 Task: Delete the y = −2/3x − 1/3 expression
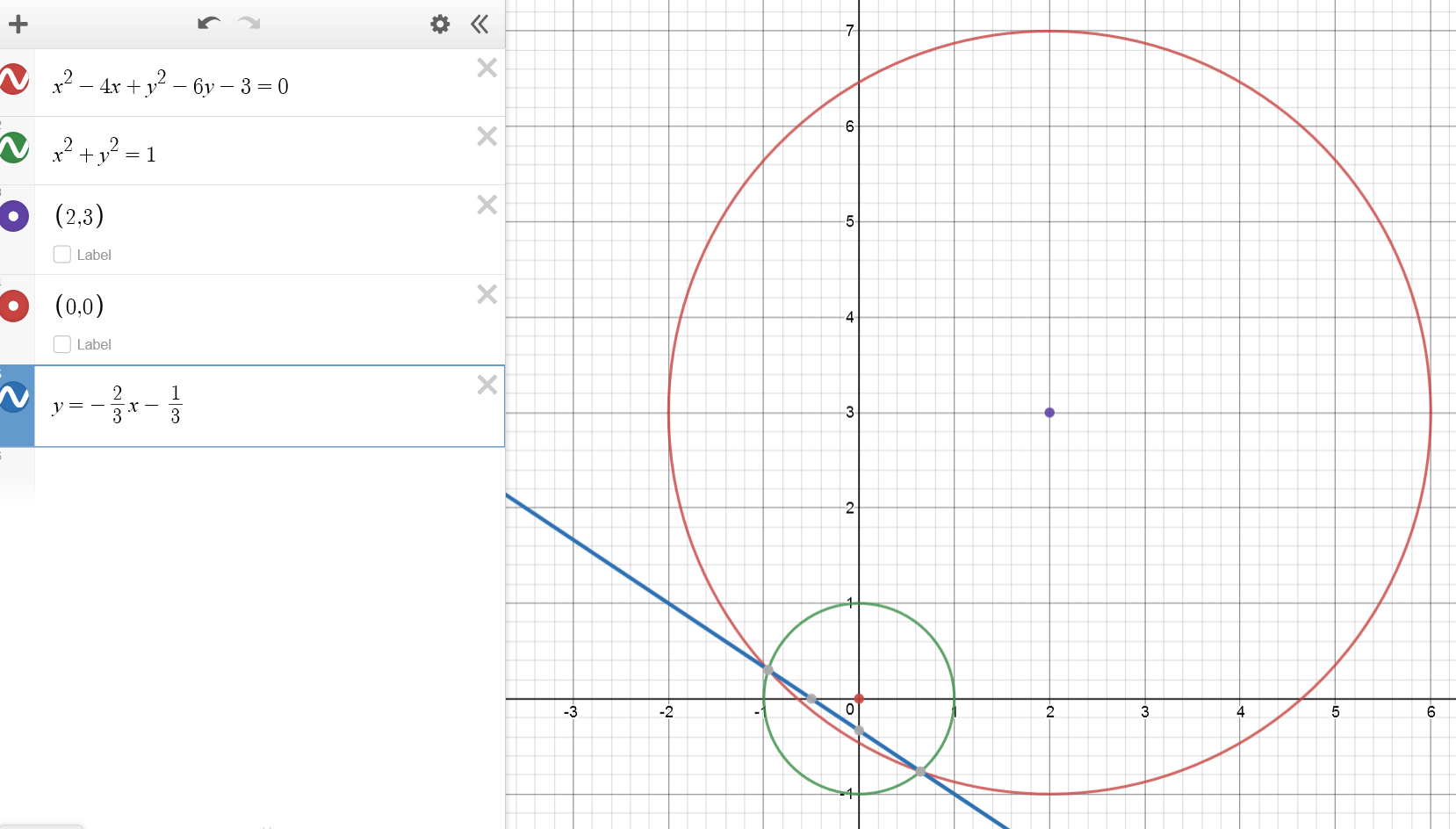487,385
